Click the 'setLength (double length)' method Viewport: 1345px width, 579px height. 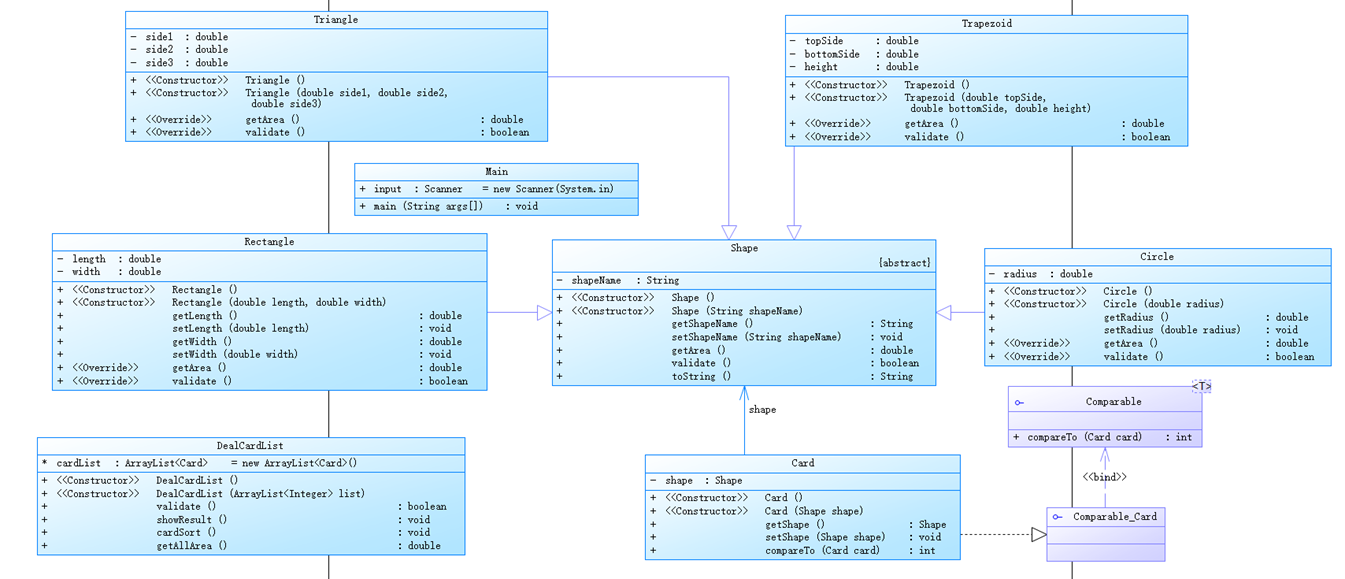click(254, 328)
